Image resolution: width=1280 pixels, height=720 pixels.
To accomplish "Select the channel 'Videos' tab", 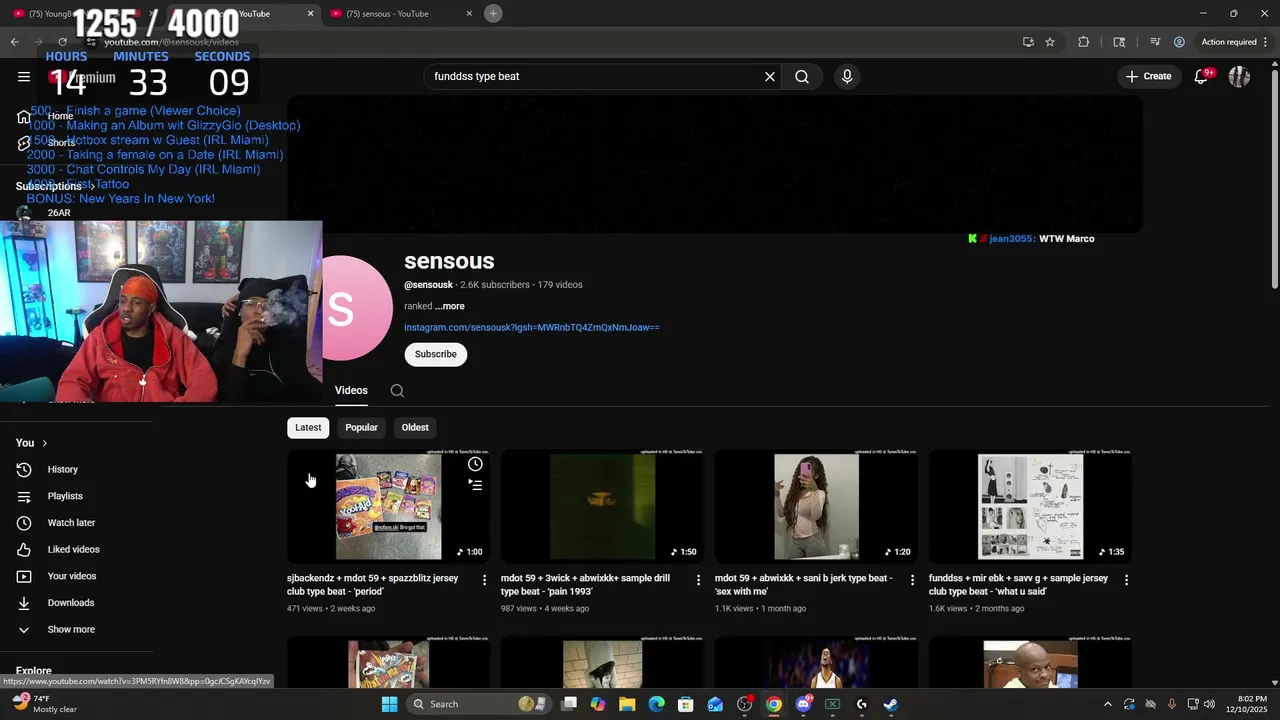I will [351, 390].
